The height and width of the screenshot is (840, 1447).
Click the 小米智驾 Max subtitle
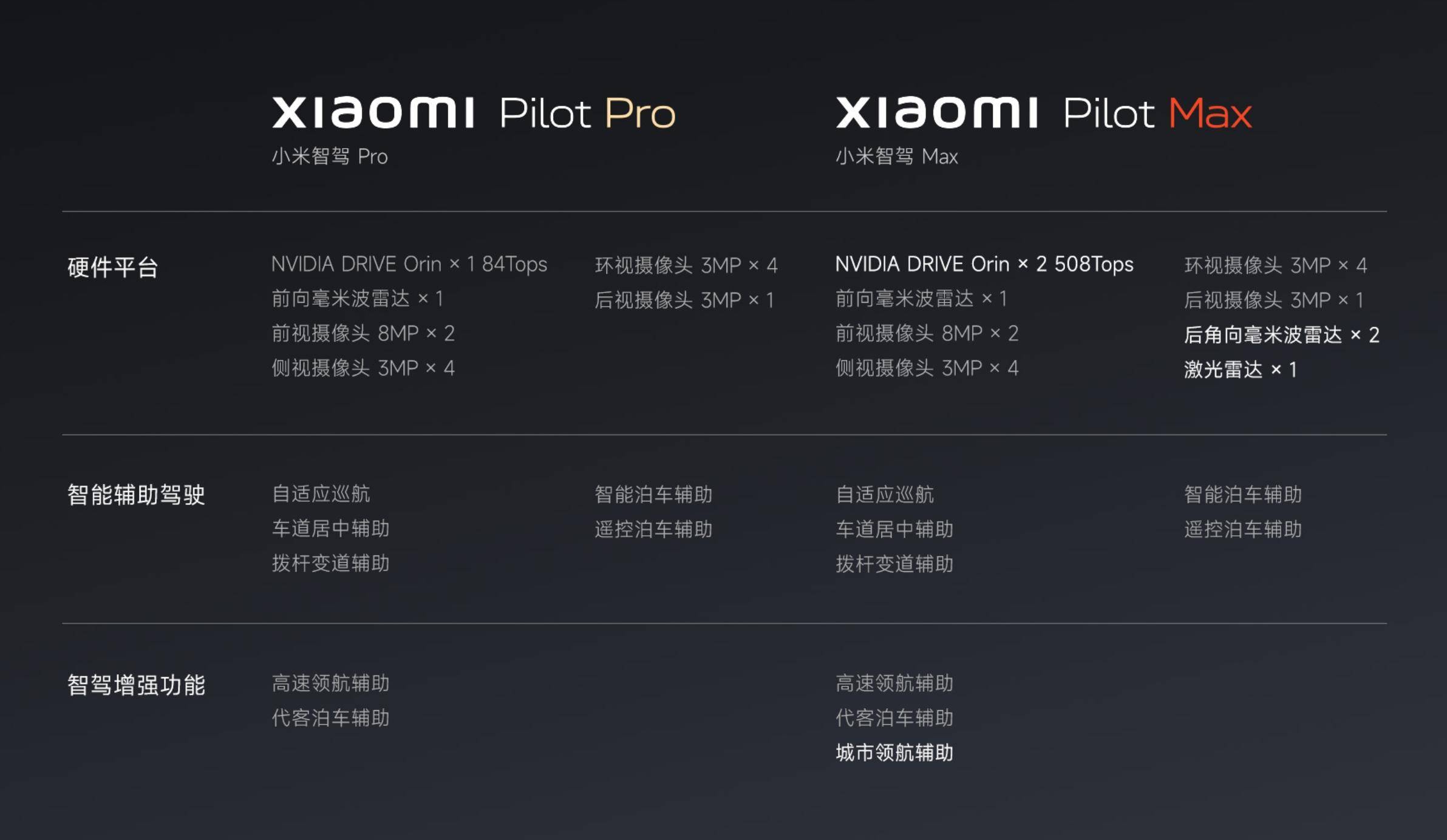click(896, 157)
